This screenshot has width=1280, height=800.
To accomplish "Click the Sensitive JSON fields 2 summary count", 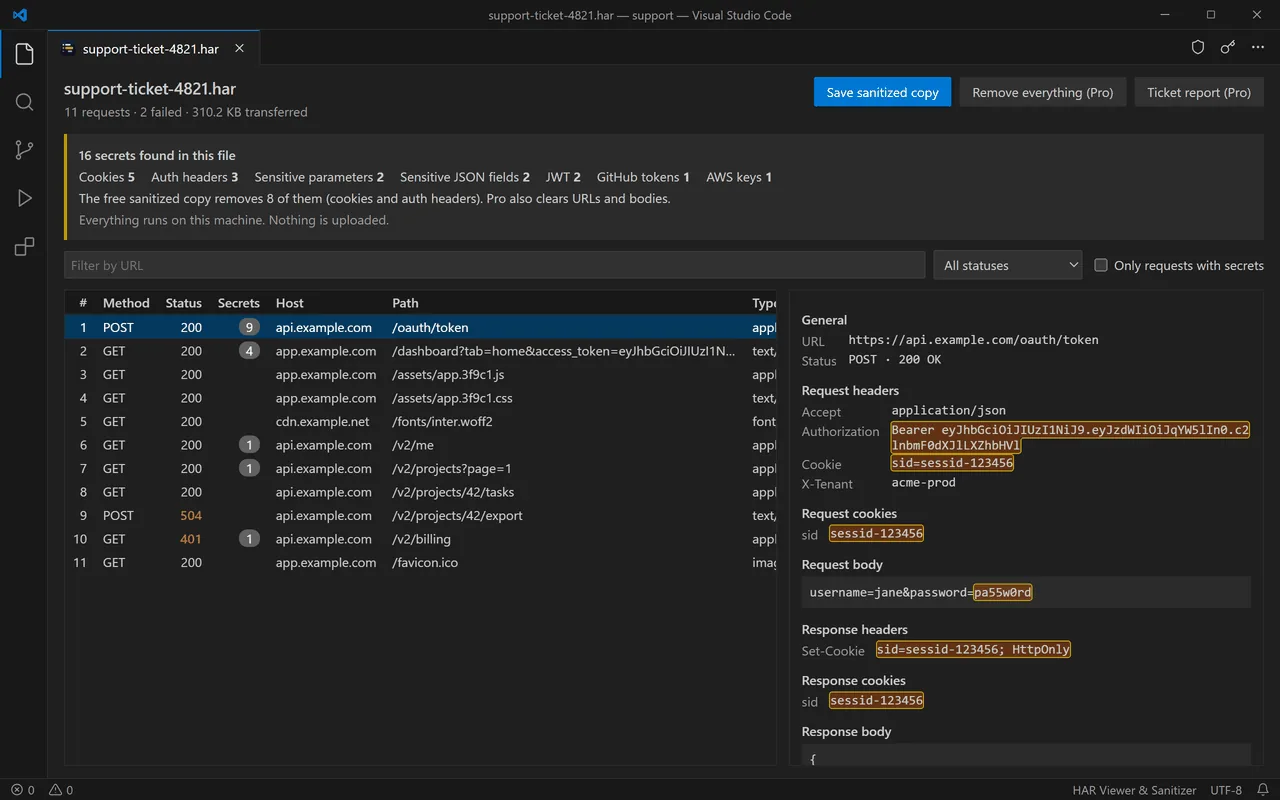I will (x=465, y=177).
